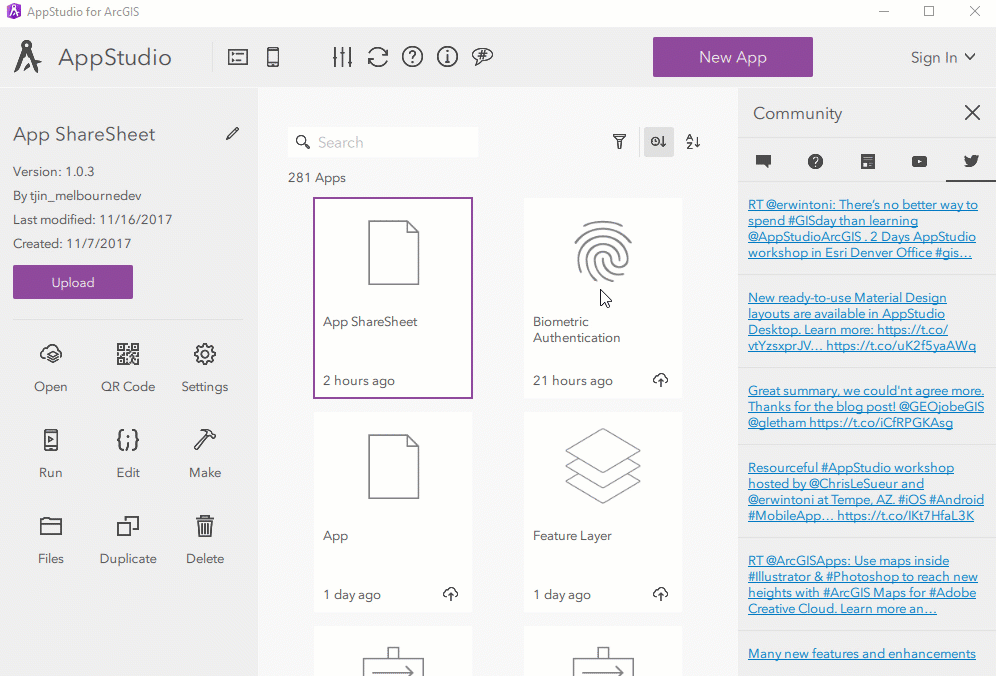Open tweet about ArcGIS Maps for Adobe
Viewport: 996px width, 676px height.
point(863,585)
